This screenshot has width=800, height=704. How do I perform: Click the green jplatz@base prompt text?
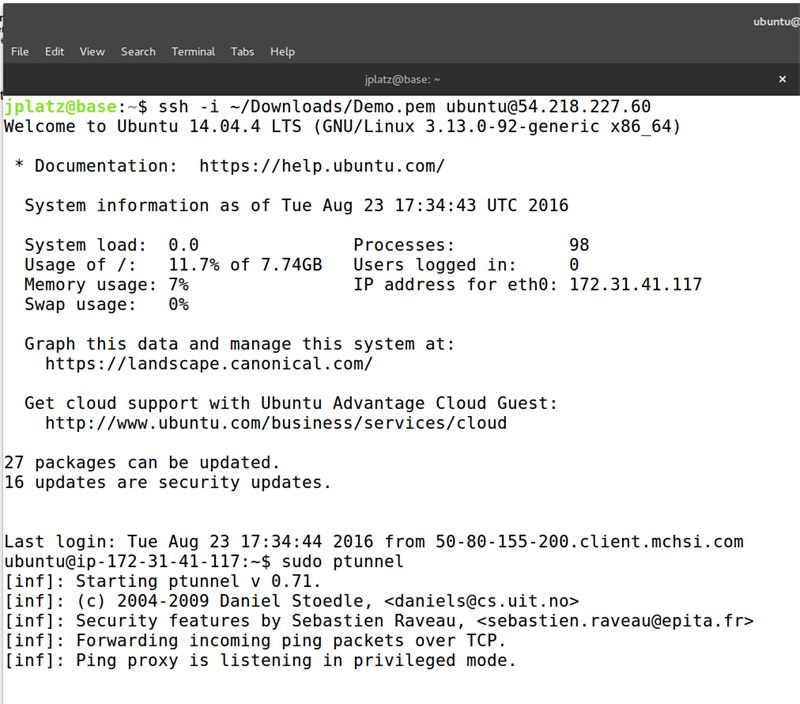click(60, 107)
